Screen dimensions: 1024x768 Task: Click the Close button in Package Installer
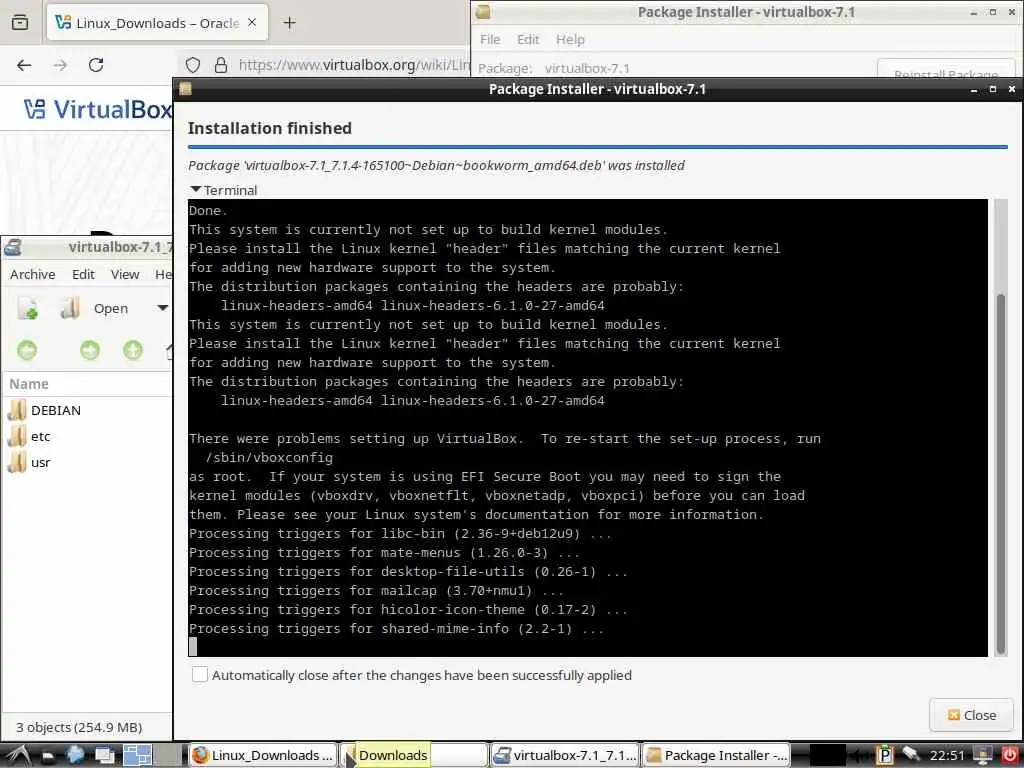click(x=971, y=715)
